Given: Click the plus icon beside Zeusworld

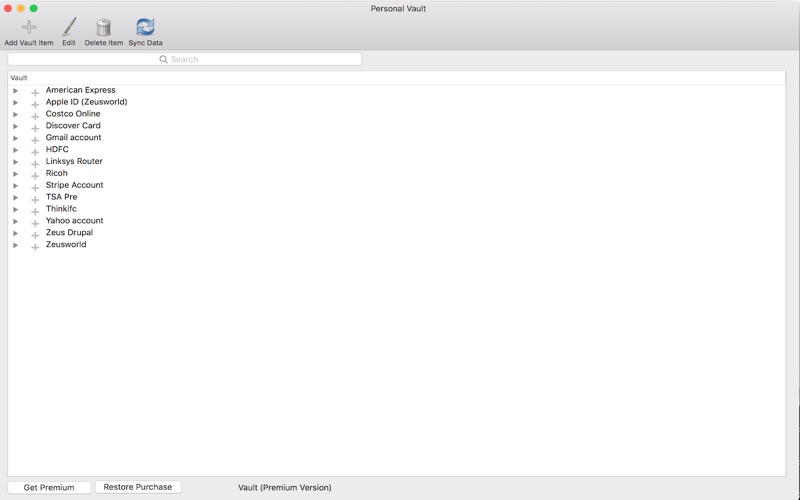Looking at the screenshot, I should [35, 247].
